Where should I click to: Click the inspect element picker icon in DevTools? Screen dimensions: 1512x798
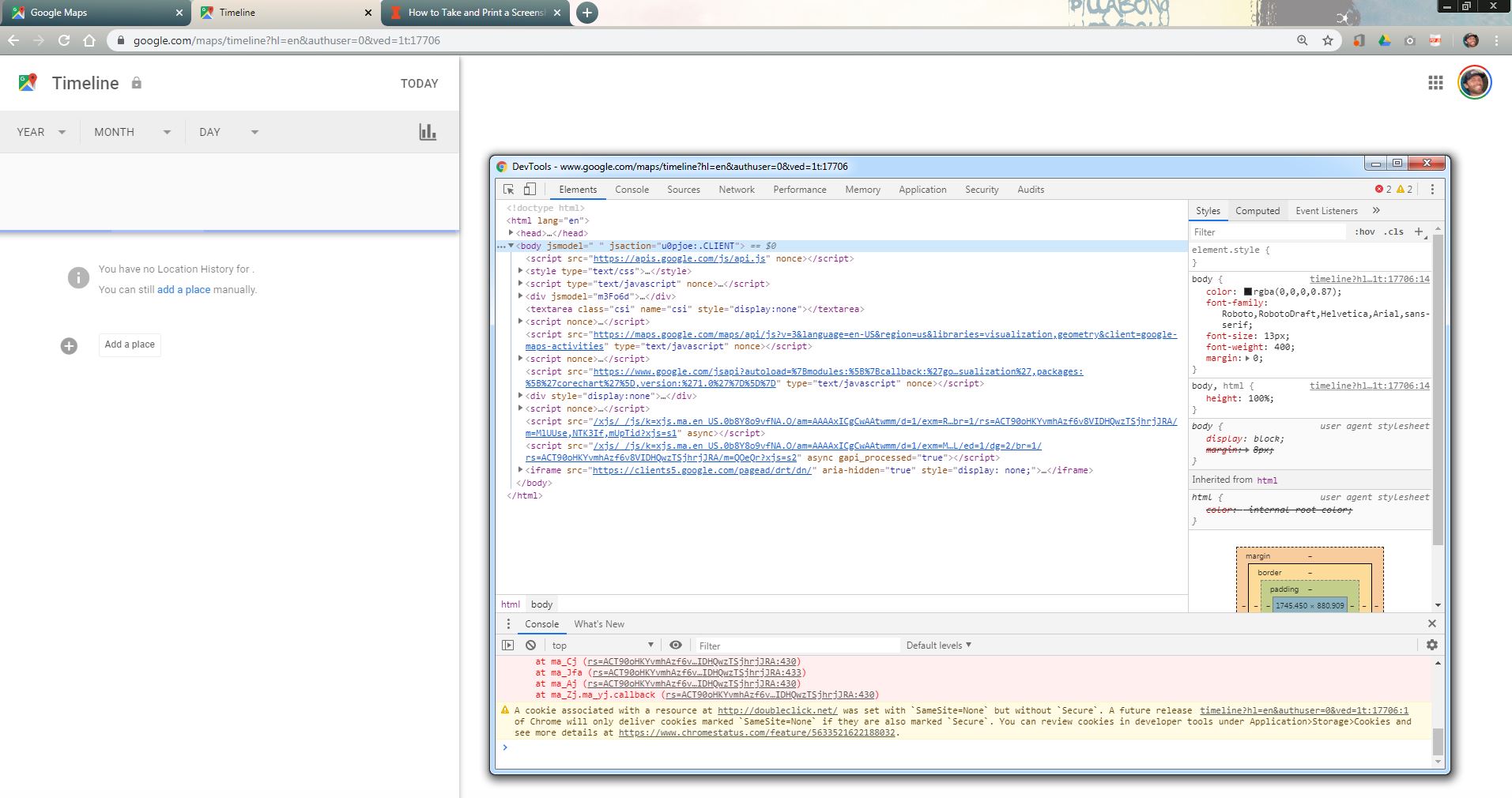coord(509,190)
